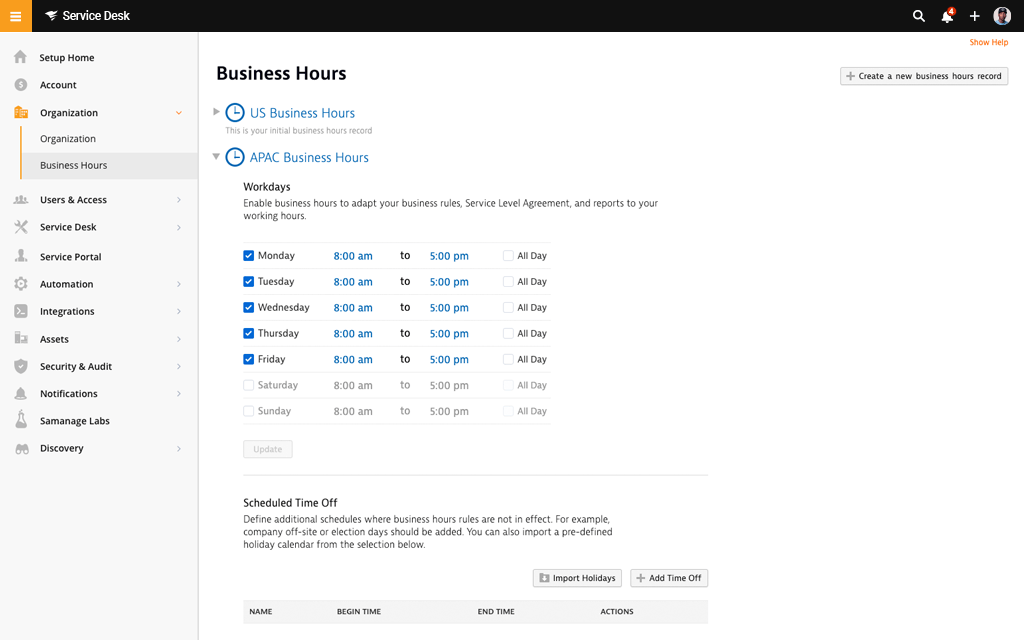The width and height of the screenshot is (1024, 640).
Task: Collapse the Organization sidebar section chevron
Action: click(x=178, y=113)
